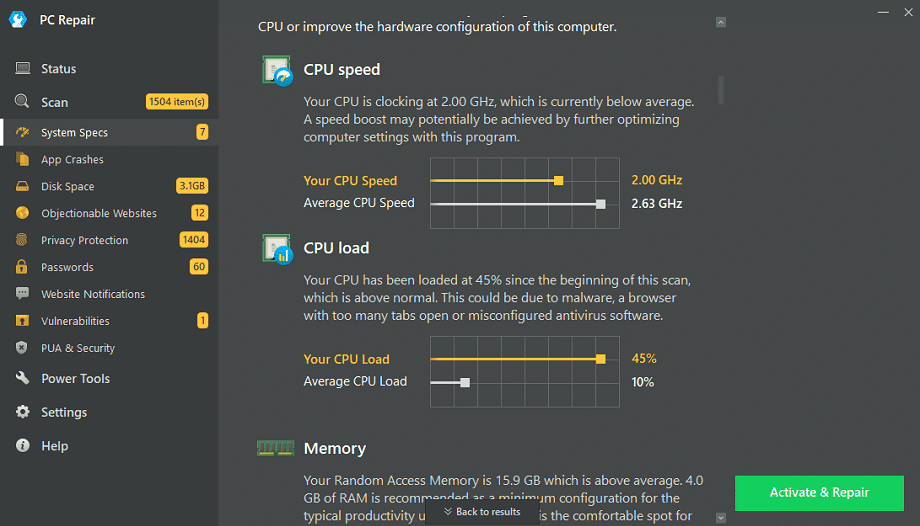Click the Help info icon

tap(22, 446)
